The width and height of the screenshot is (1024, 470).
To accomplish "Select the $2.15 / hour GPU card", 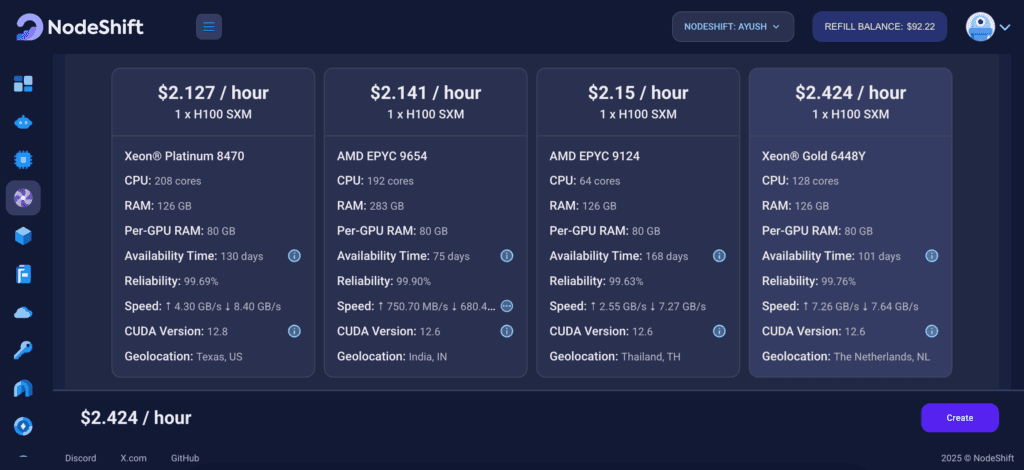I will click(x=638, y=223).
